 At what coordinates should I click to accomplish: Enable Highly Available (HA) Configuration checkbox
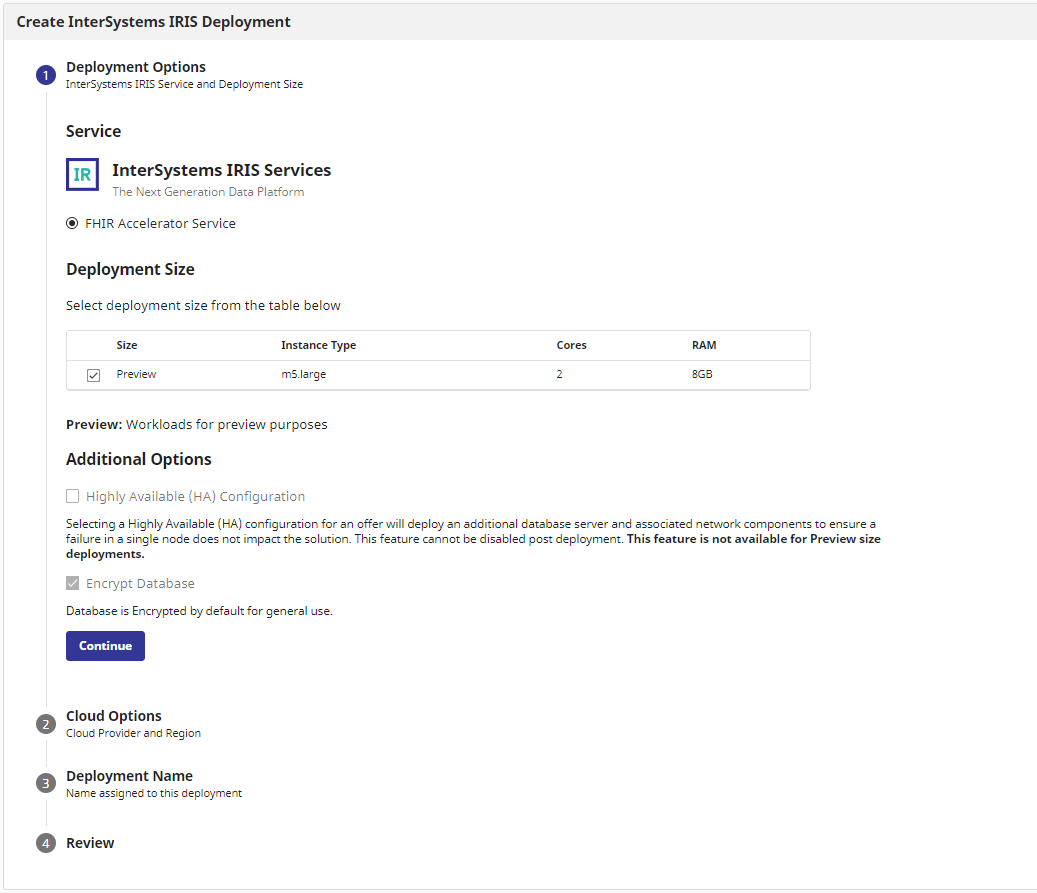pos(72,496)
